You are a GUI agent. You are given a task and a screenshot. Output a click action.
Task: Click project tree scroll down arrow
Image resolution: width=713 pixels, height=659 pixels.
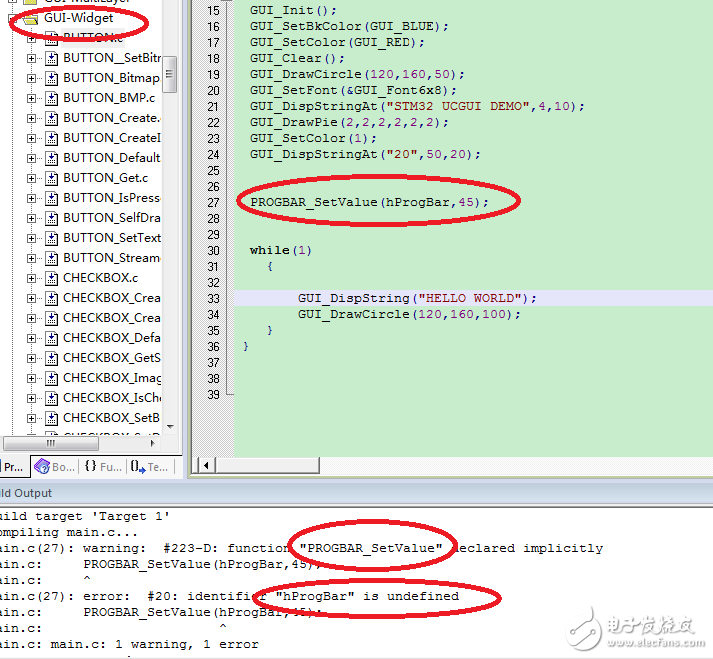[x=170, y=427]
